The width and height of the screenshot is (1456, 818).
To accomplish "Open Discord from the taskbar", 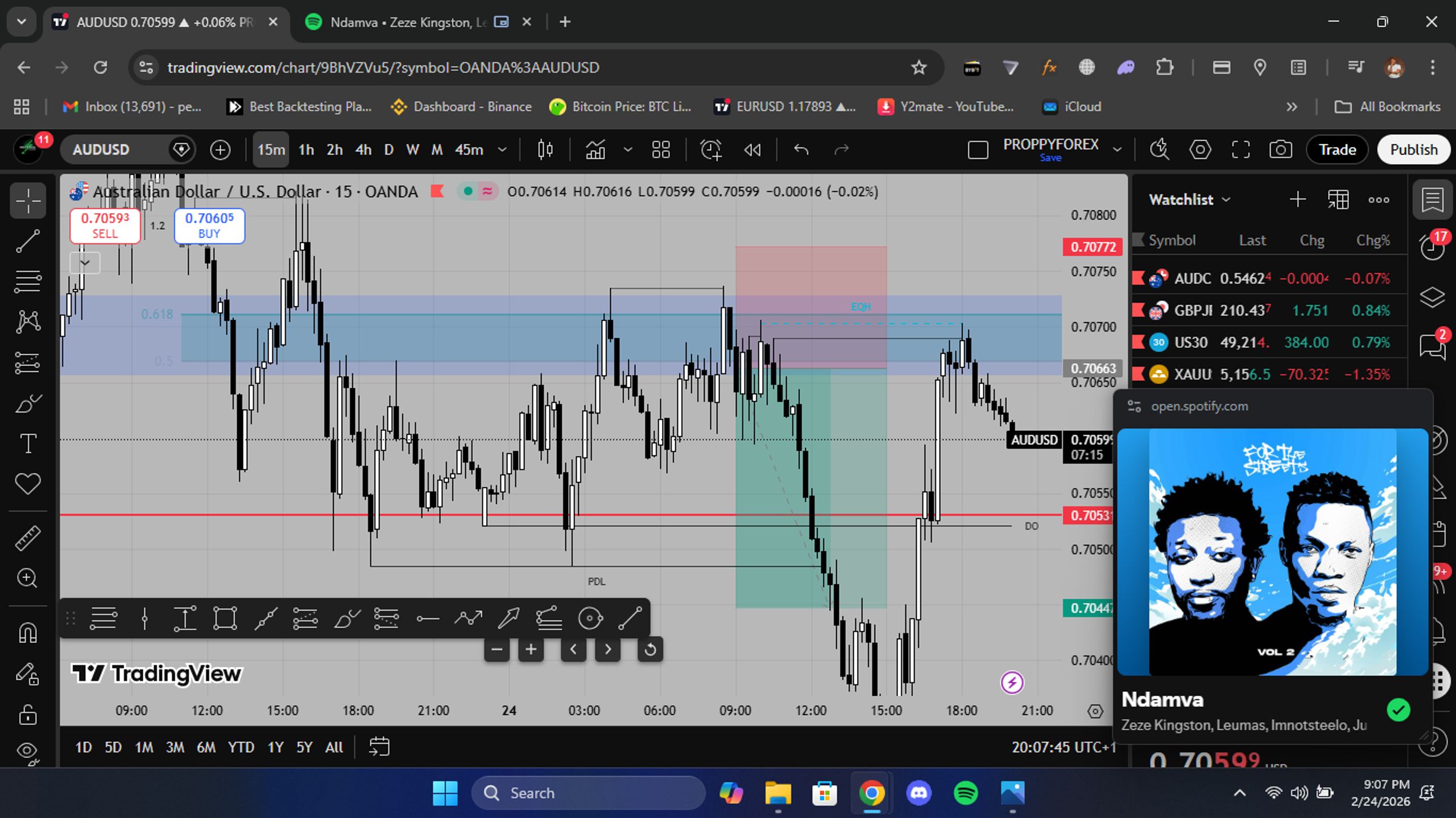I will click(x=919, y=792).
